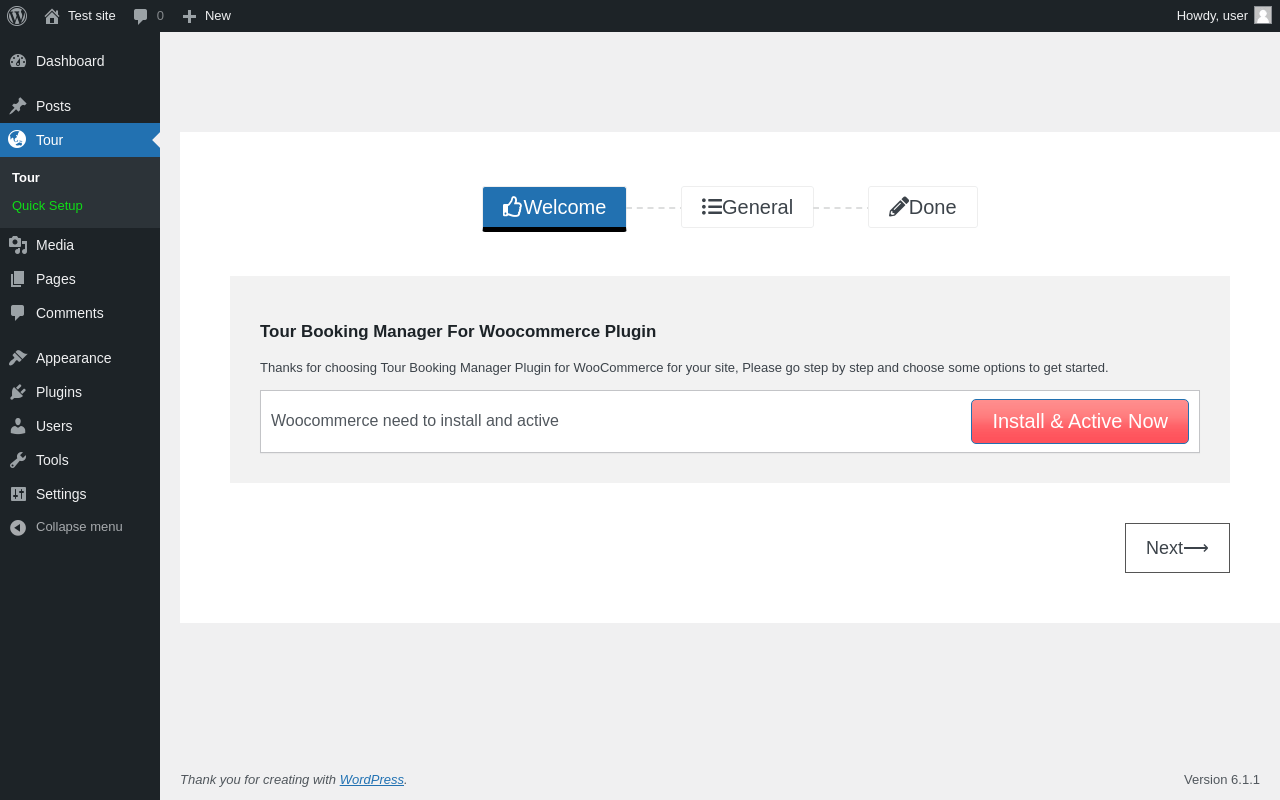Switch to the Done step tab
The image size is (1280, 800).
[x=923, y=207]
